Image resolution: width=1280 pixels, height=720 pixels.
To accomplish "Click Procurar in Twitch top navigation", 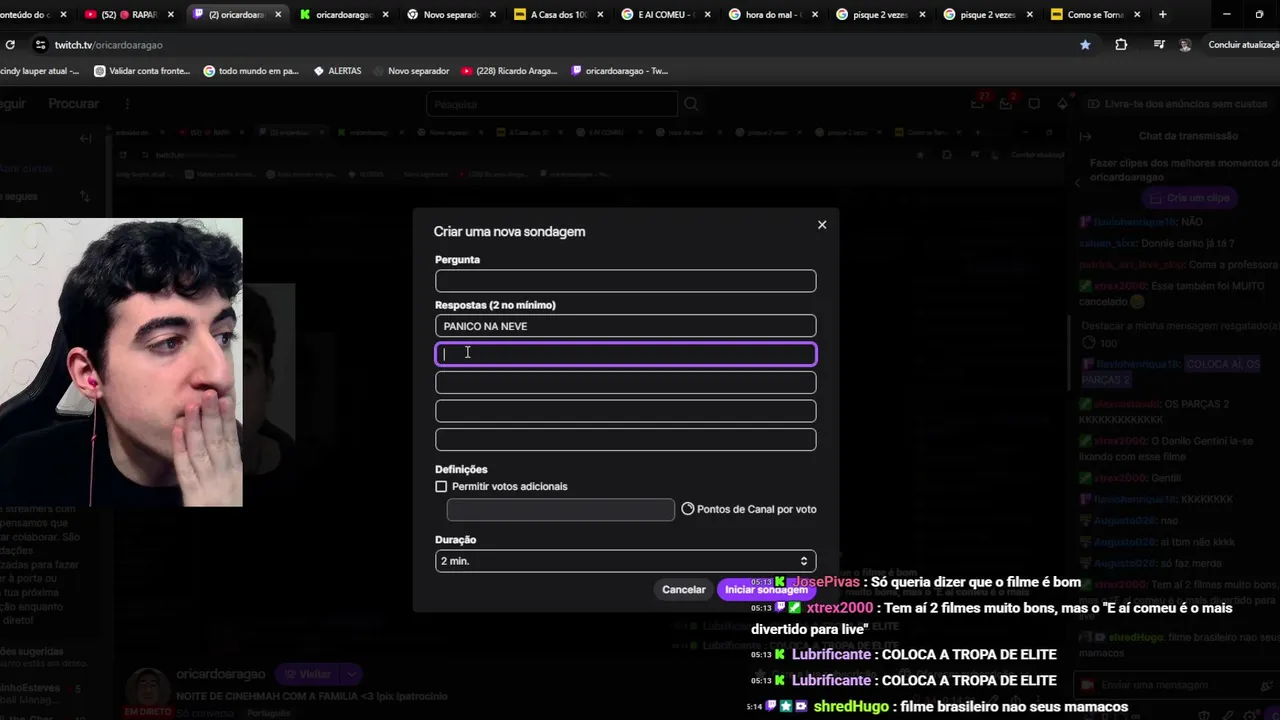I will [74, 104].
